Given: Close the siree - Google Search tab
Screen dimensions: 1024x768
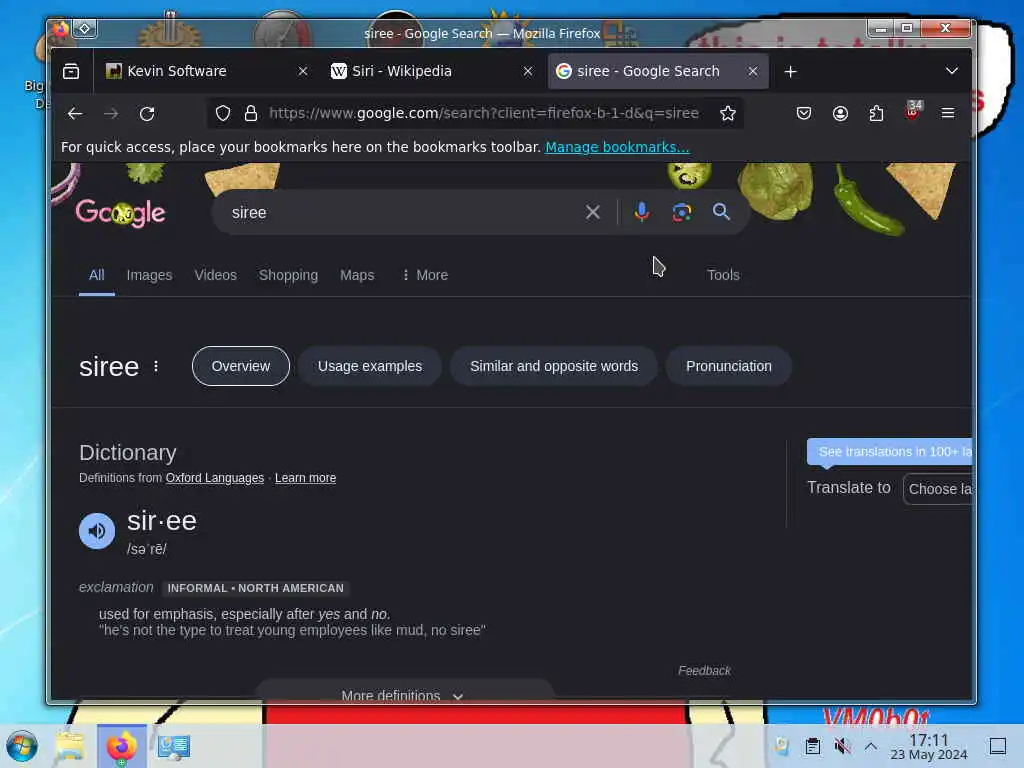Looking at the screenshot, I should point(753,71).
